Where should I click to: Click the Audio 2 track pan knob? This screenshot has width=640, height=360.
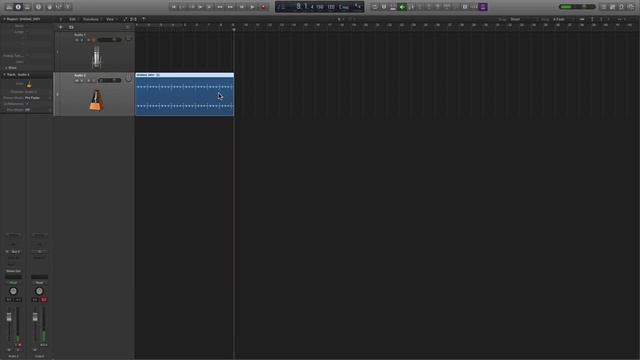click(129, 79)
